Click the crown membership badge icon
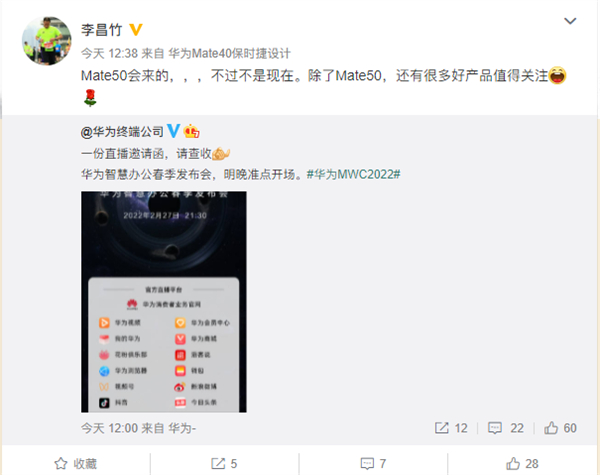Viewport: 600px width, 475px height. [191, 131]
